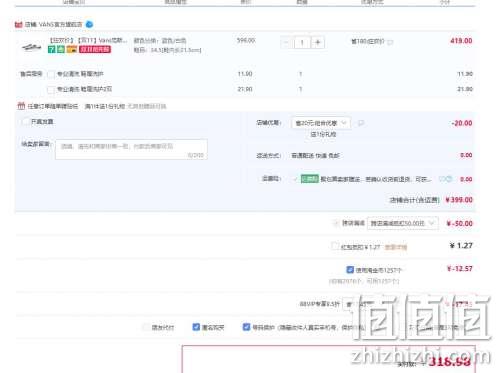
Task: Check the ¥21.00 shoe cleaning service box
Action: [51, 89]
